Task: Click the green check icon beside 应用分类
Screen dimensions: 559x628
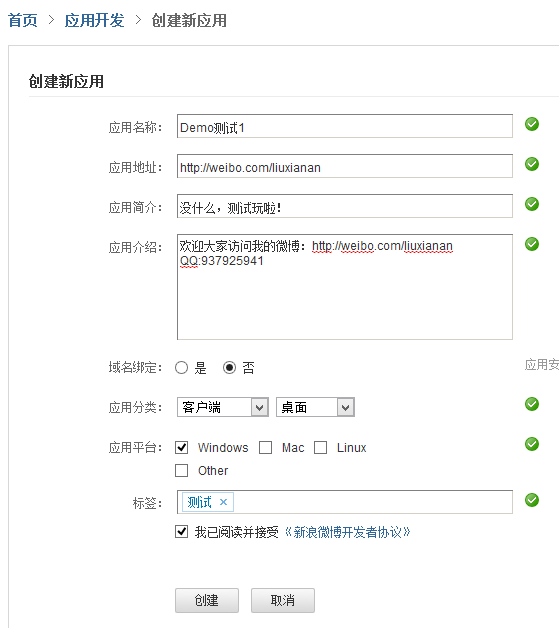Action: pos(532,404)
